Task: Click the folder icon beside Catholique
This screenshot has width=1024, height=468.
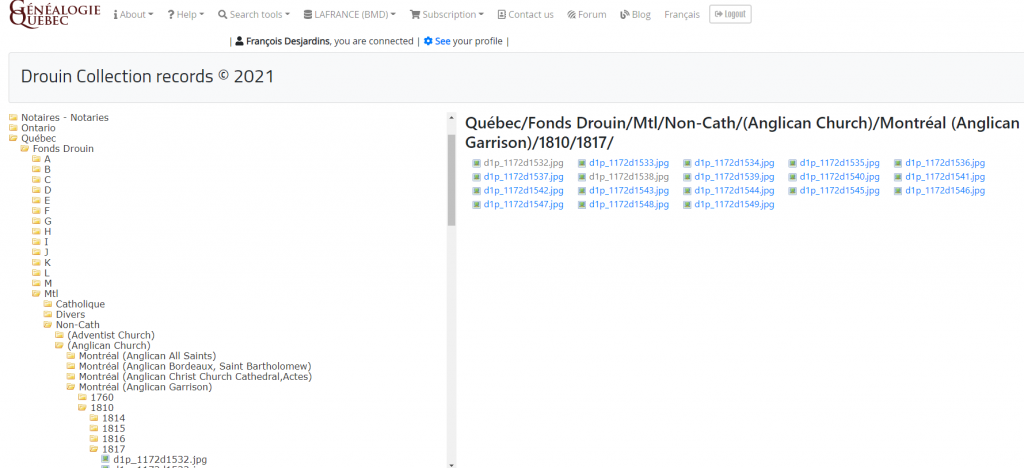Action: click(x=48, y=303)
